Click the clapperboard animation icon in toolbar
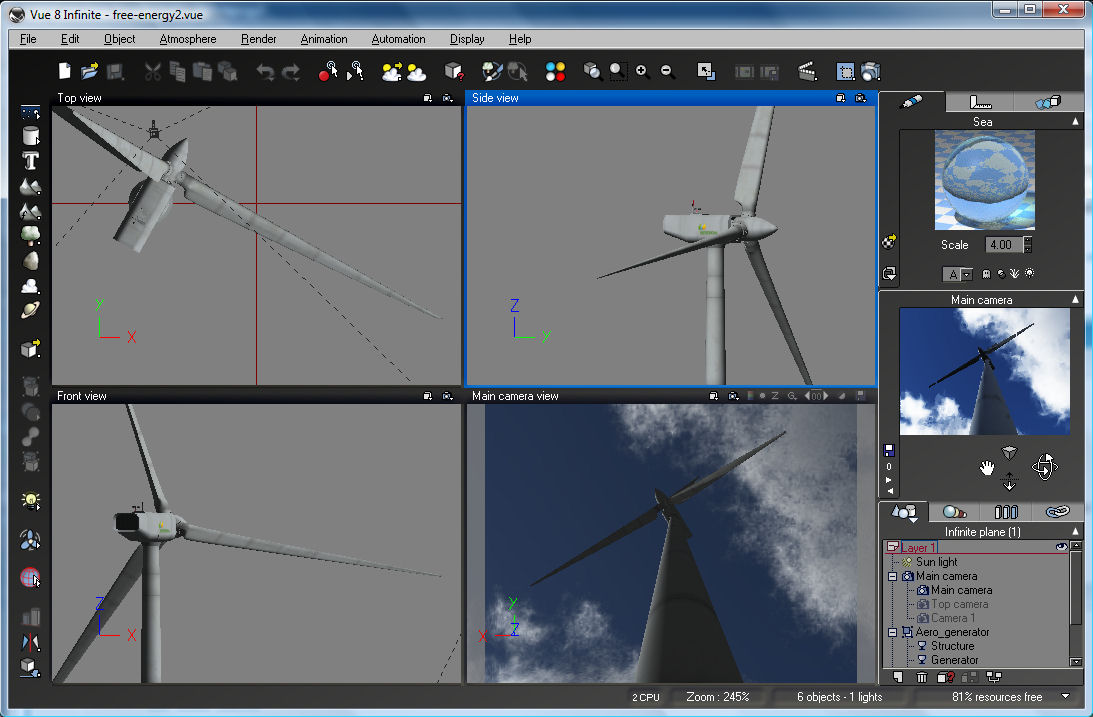This screenshot has width=1093, height=717. pos(807,71)
